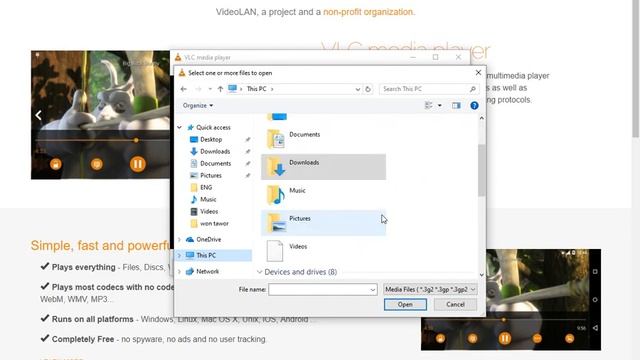Minimize the VLC media player window
Image resolution: width=640 pixels, height=360 pixels.
coord(413,57)
